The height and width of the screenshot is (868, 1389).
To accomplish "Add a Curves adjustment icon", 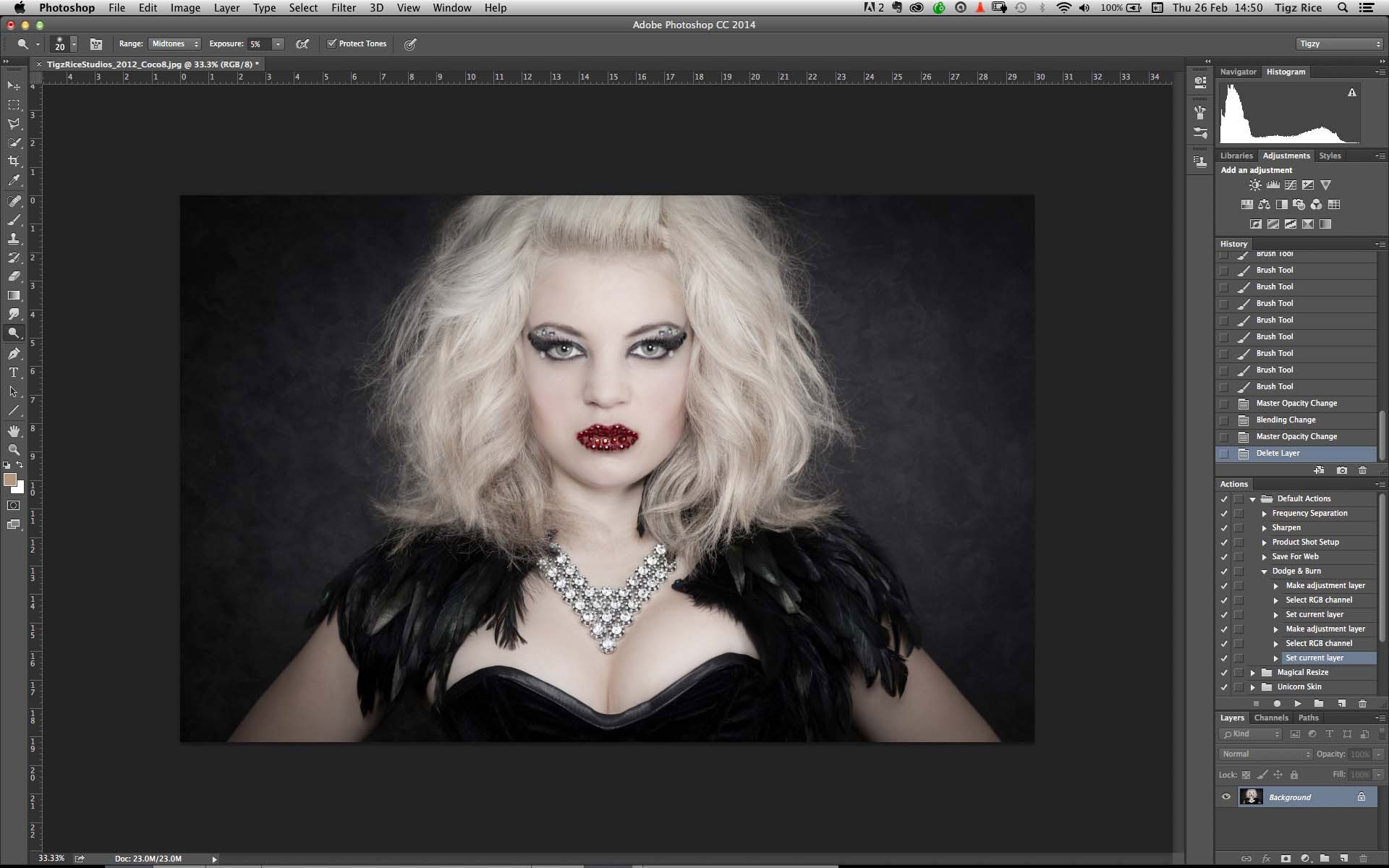I will click(1290, 185).
